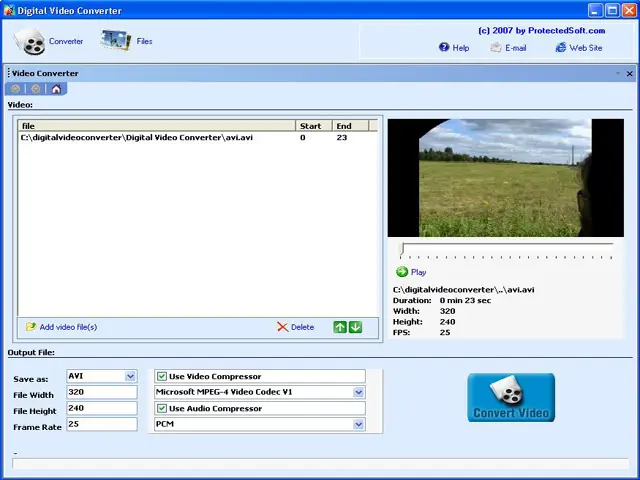The image size is (640, 480).
Task: Toggle the Use Video Compressor checkbox
Action: click(x=162, y=376)
